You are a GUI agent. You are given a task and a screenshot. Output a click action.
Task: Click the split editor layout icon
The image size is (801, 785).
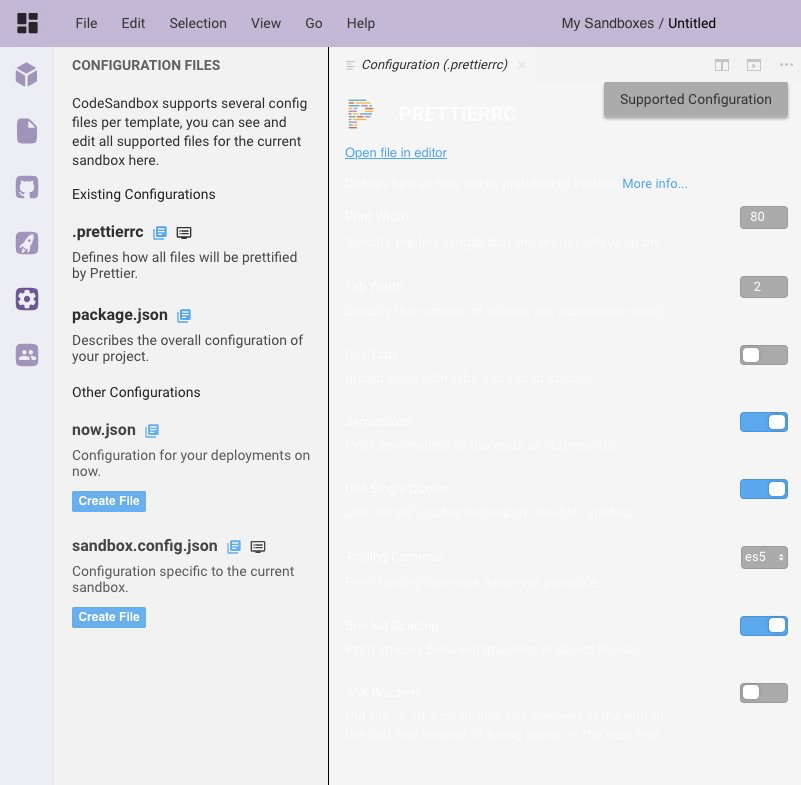click(x=722, y=65)
